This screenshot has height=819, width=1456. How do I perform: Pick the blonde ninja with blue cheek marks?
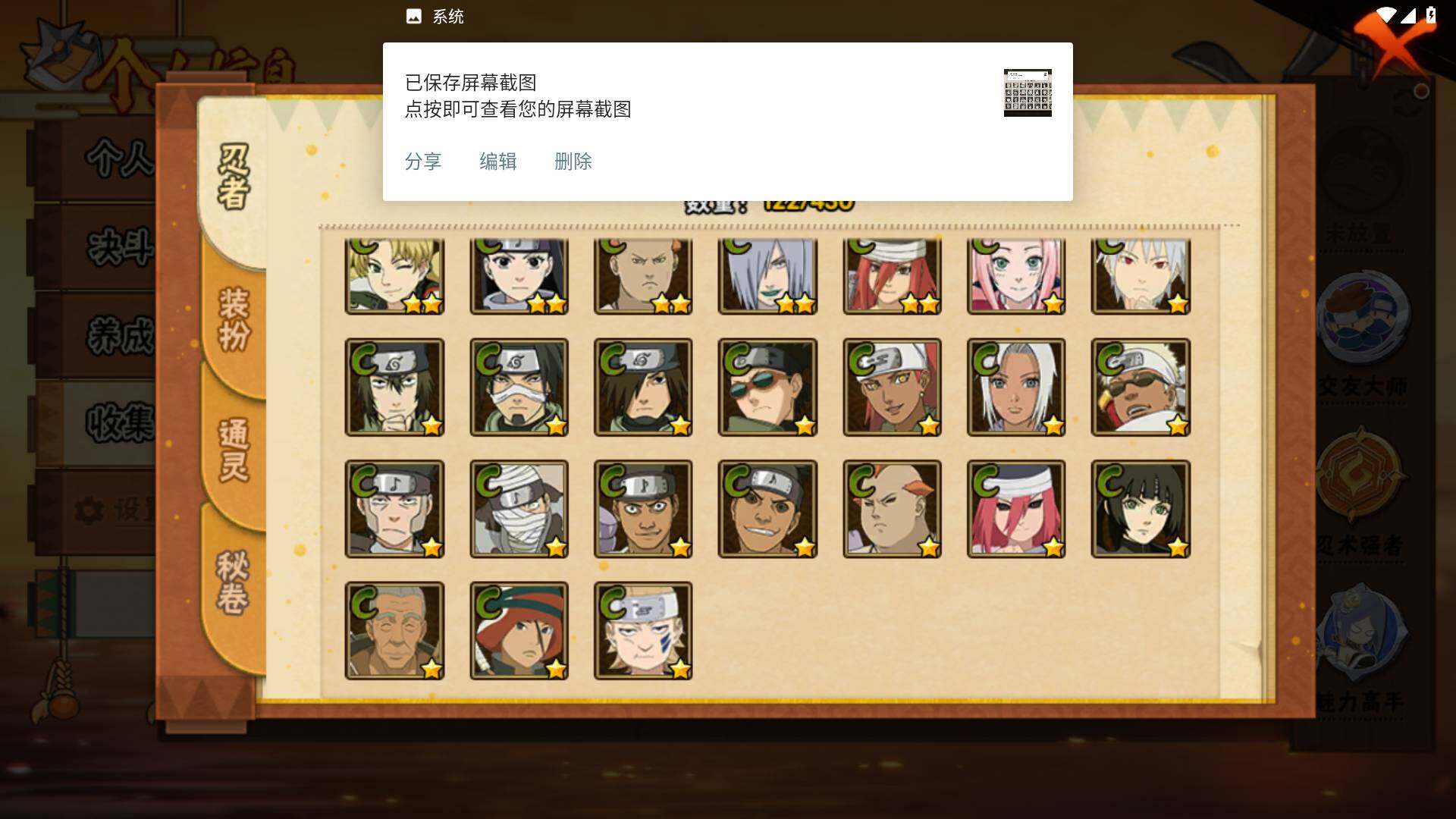tap(643, 630)
